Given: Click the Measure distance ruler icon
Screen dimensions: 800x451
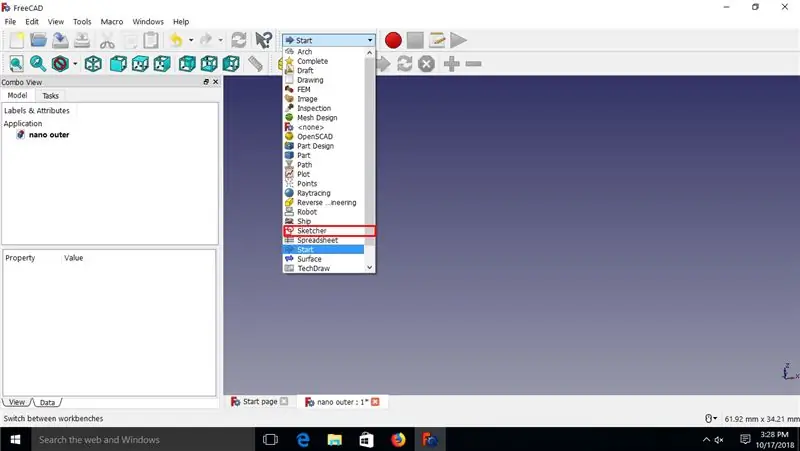Looking at the screenshot, I should [x=256, y=64].
